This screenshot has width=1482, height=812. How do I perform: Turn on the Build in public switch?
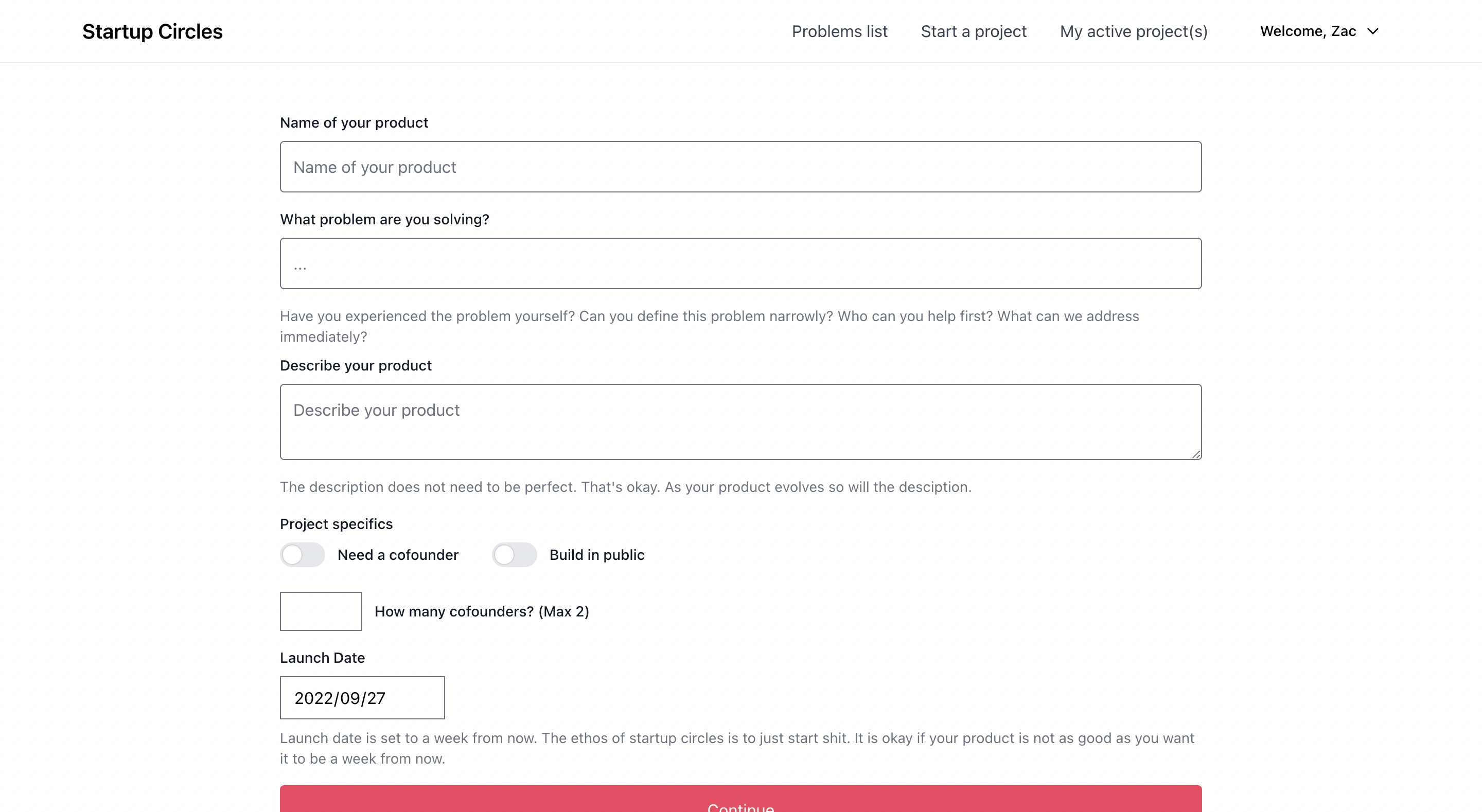(x=515, y=555)
